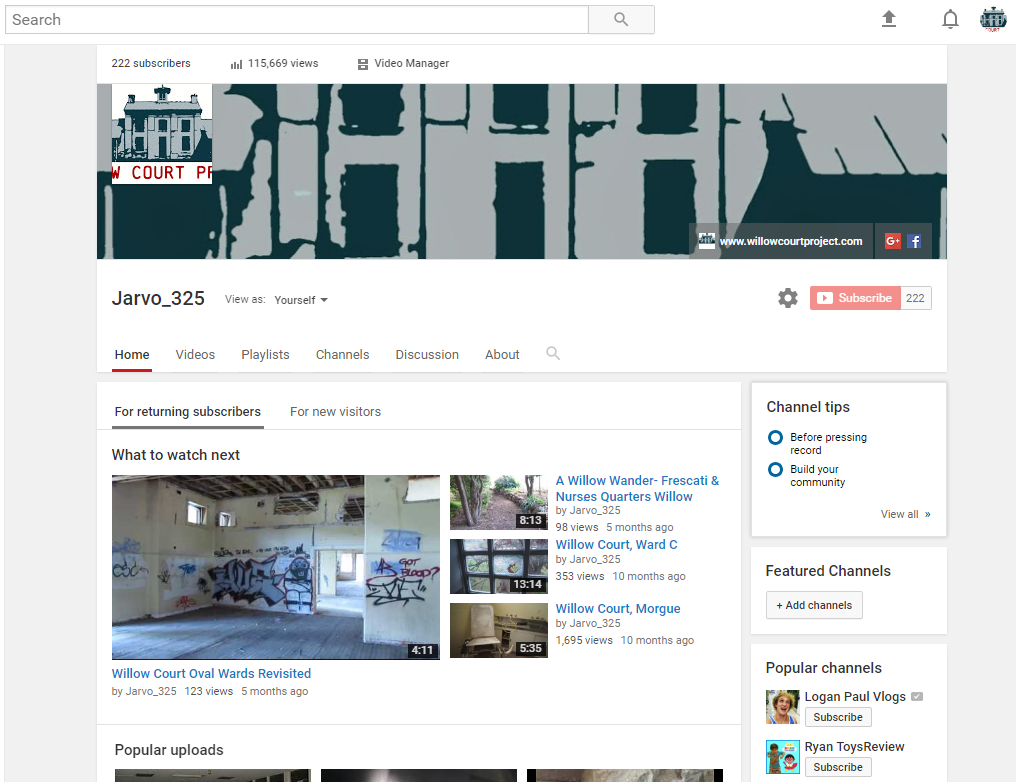Open the Google+ link icon

[893, 241]
